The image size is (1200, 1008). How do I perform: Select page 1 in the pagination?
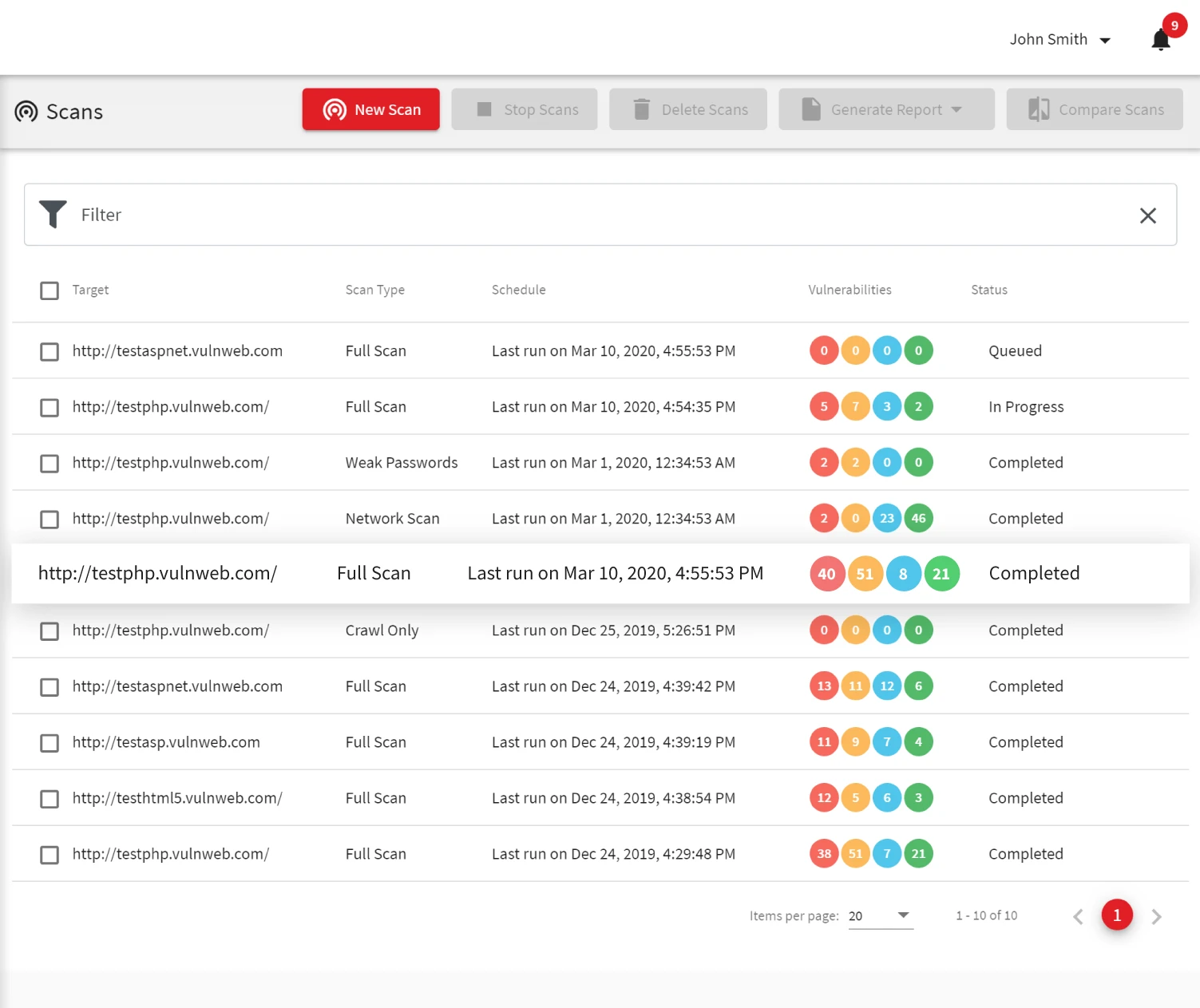tap(1117, 915)
